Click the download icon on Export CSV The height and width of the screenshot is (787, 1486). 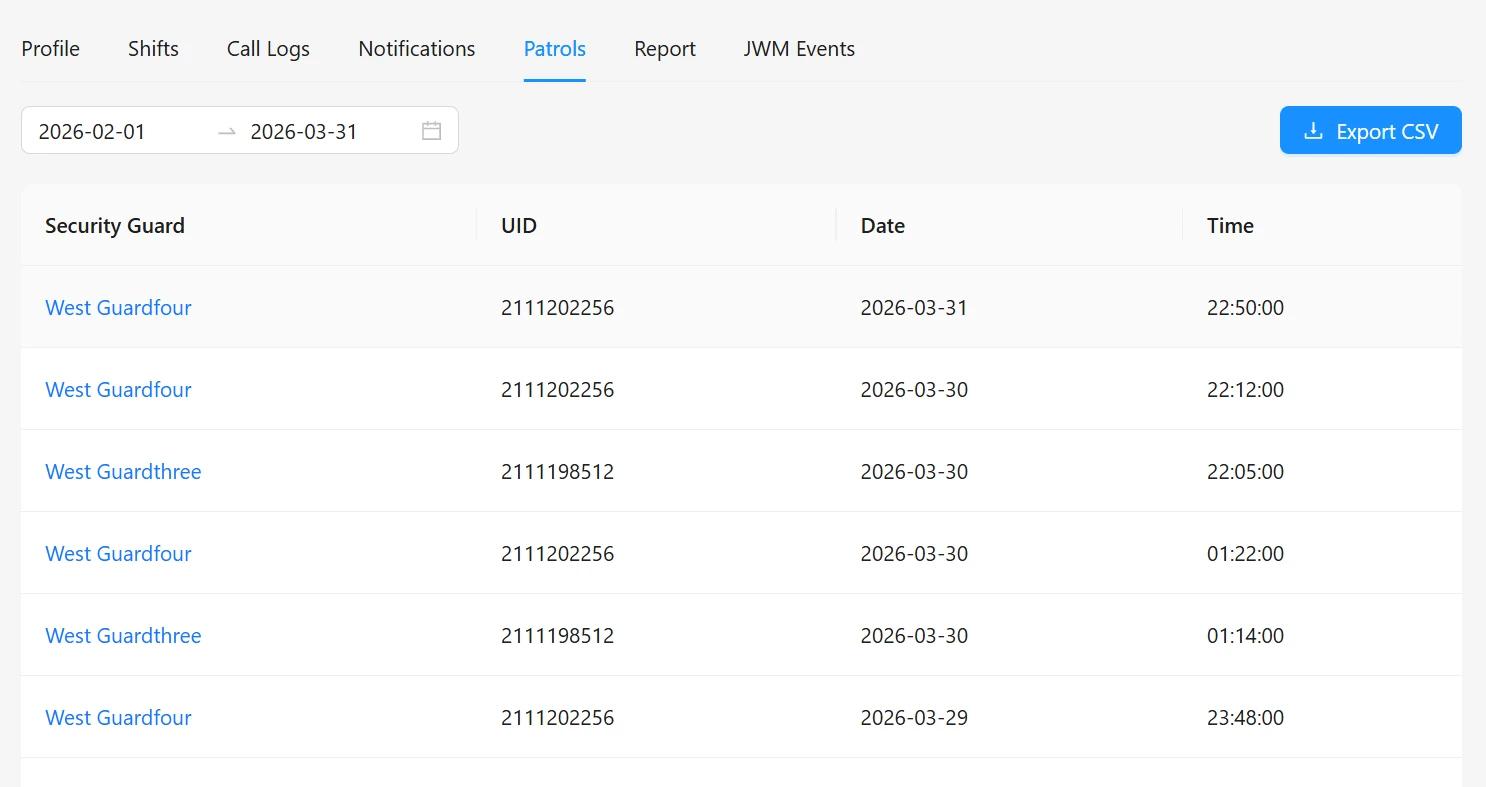(1313, 131)
